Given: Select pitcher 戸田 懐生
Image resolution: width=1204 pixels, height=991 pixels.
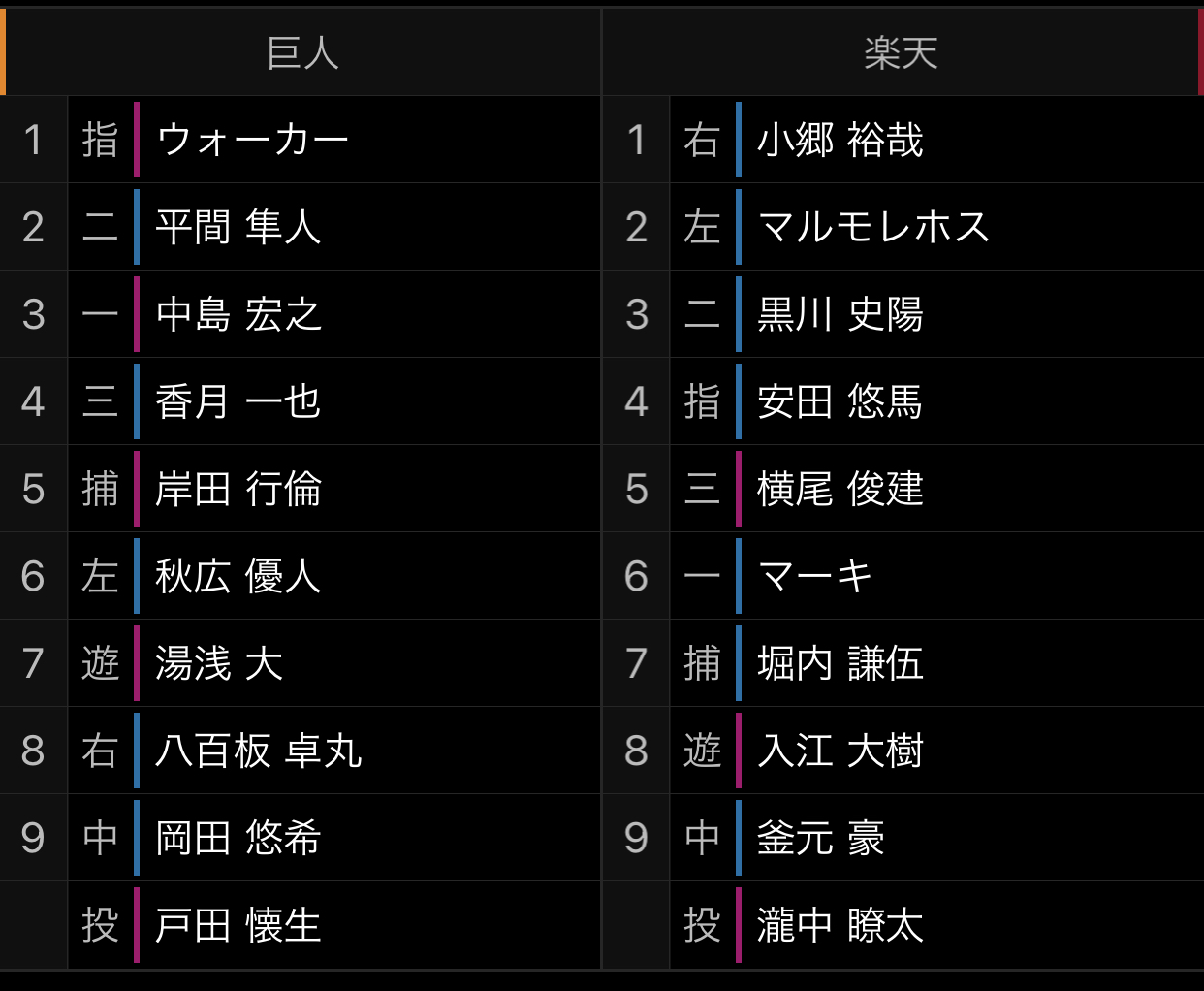Looking at the screenshot, I should (238, 925).
